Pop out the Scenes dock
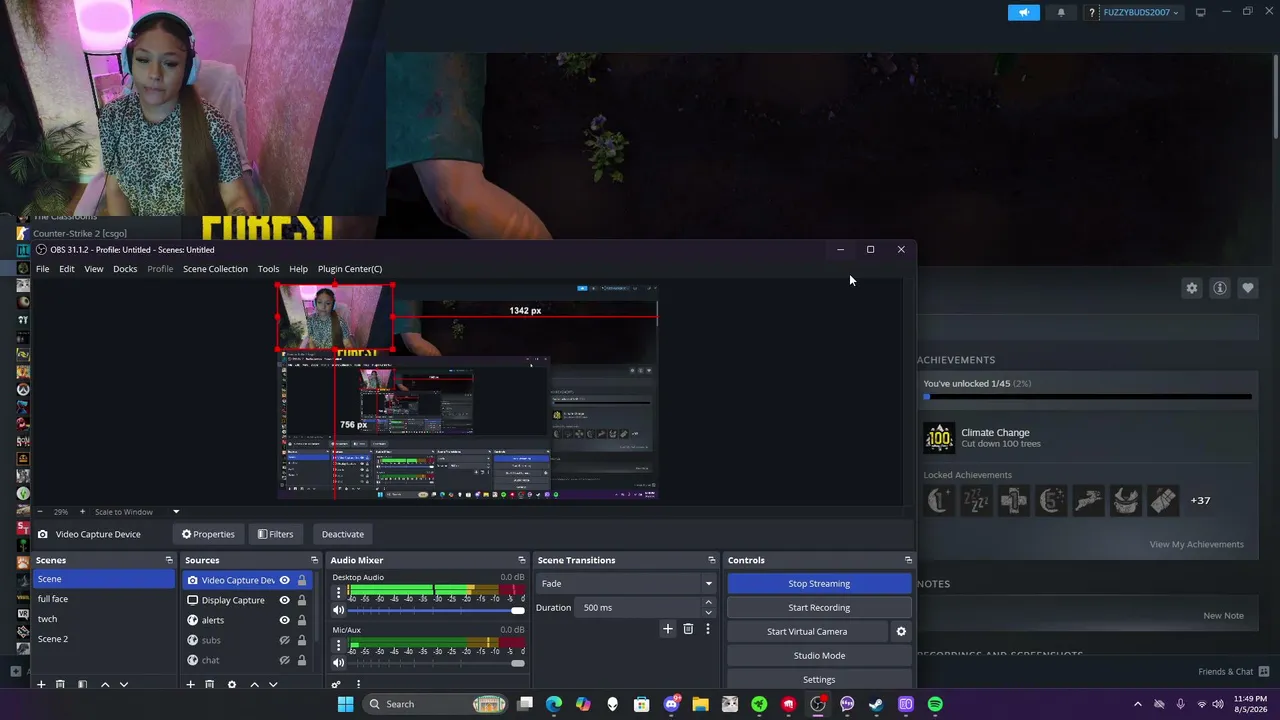This screenshot has width=1280, height=720. pos(169,560)
